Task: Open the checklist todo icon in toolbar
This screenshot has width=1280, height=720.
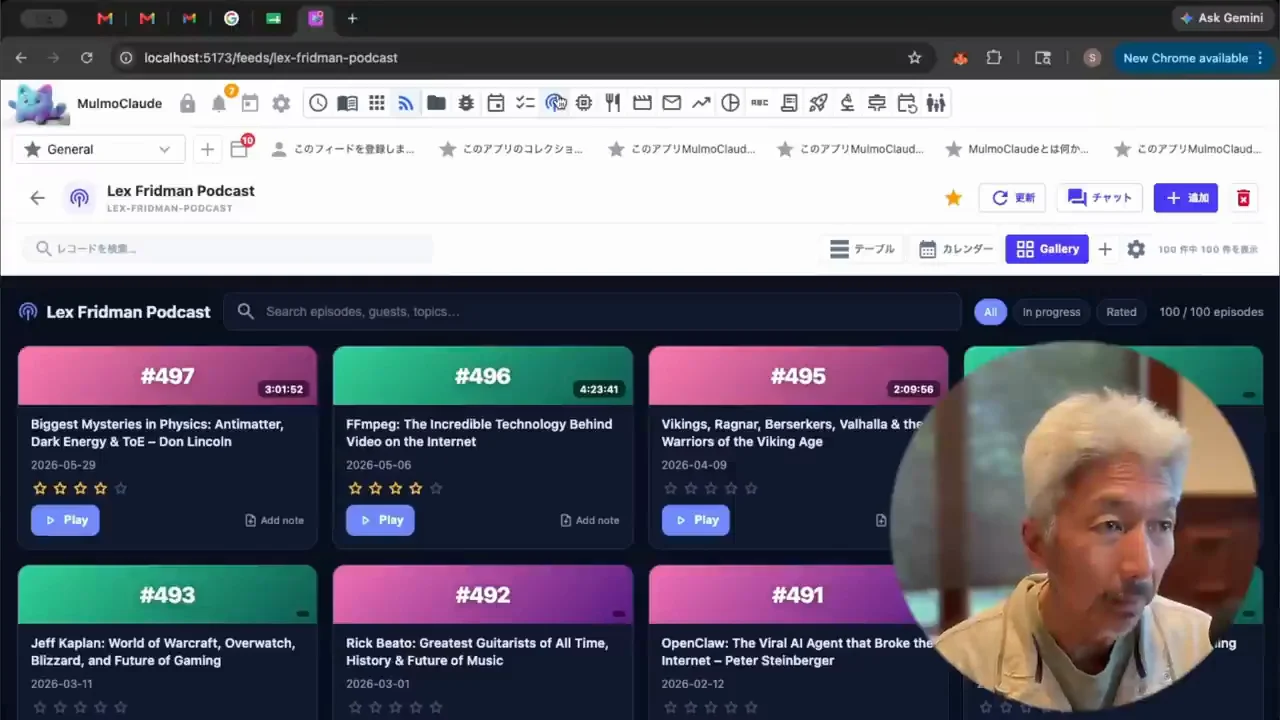Action: [525, 103]
